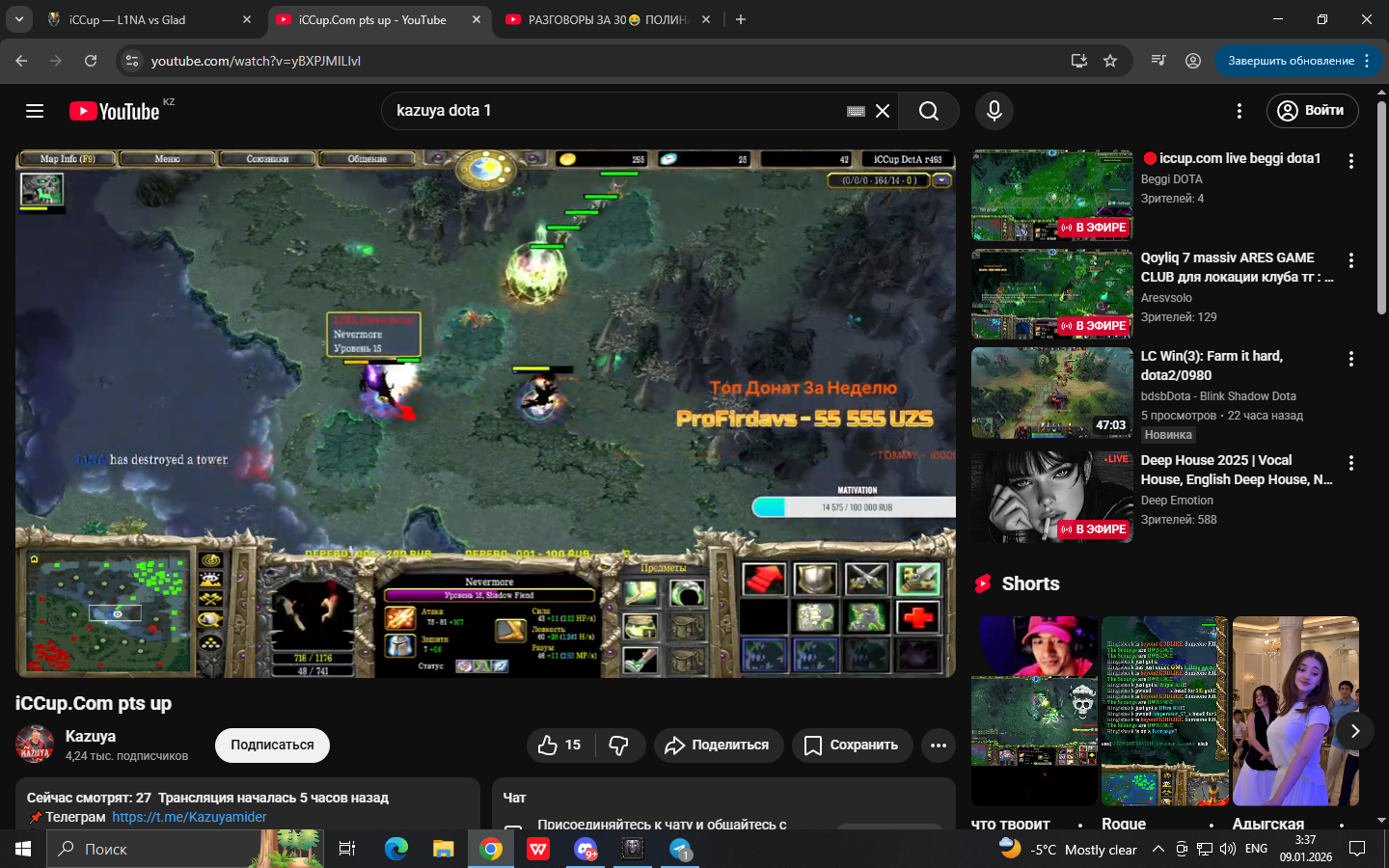Viewport: 1389px width, 868px height.
Task: Launch Microsoft Edge from taskbar
Action: coord(396,849)
